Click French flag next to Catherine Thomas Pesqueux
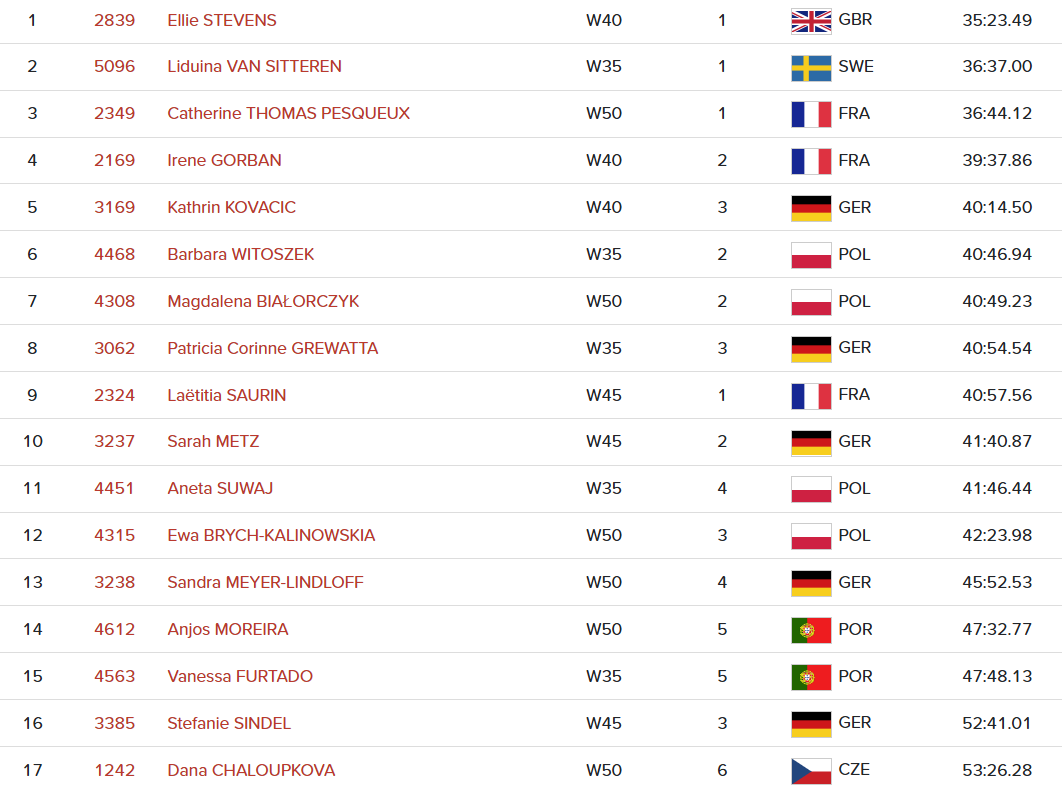1062x798 pixels. click(x=811, y=114)
